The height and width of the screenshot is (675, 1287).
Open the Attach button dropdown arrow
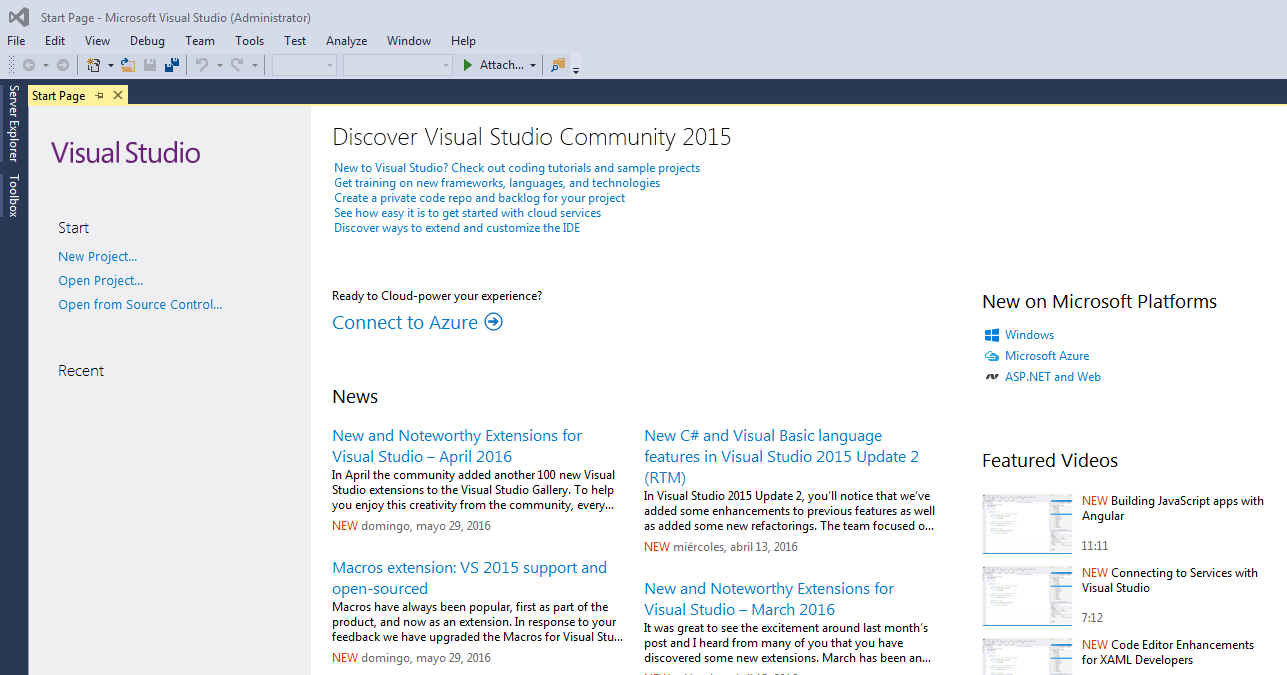click(533, 65)
